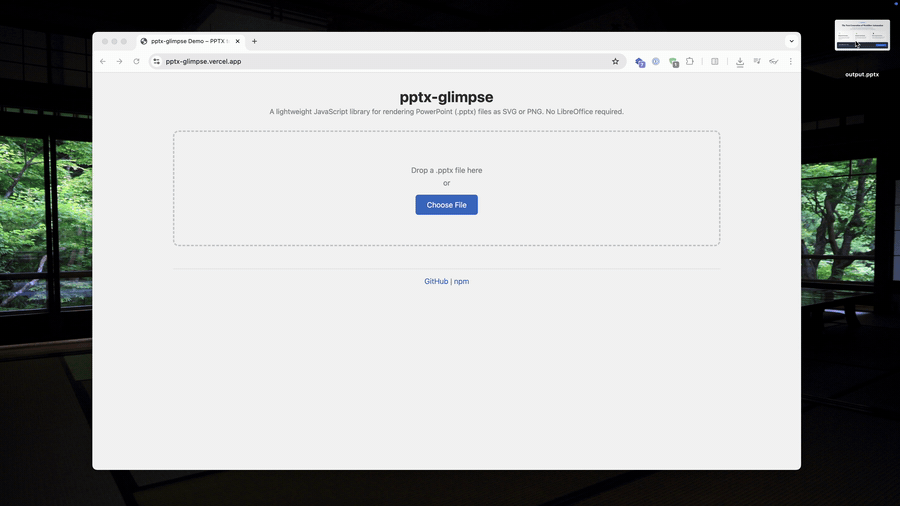Image resolution: width=900 pixels, height=506 pixels.
Task: Open the blue extension with badge 7
Action: pos(640,62)
